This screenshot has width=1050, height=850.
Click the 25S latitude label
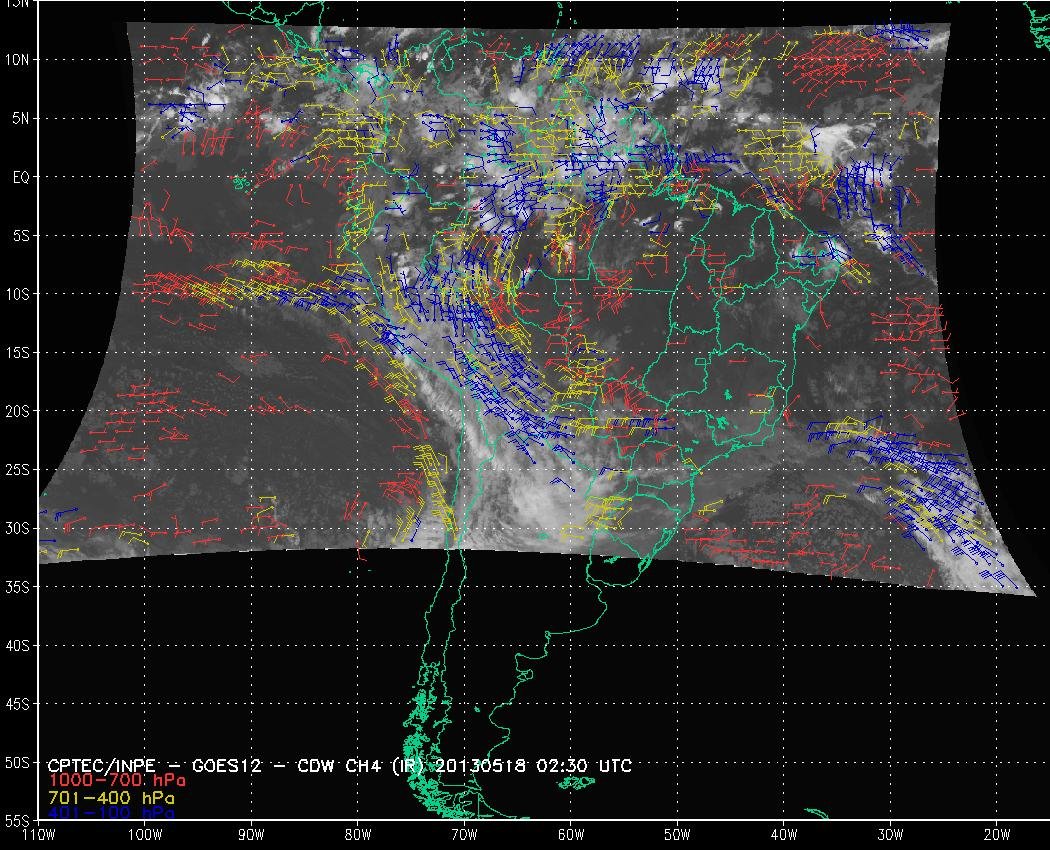tap(17, 470)
